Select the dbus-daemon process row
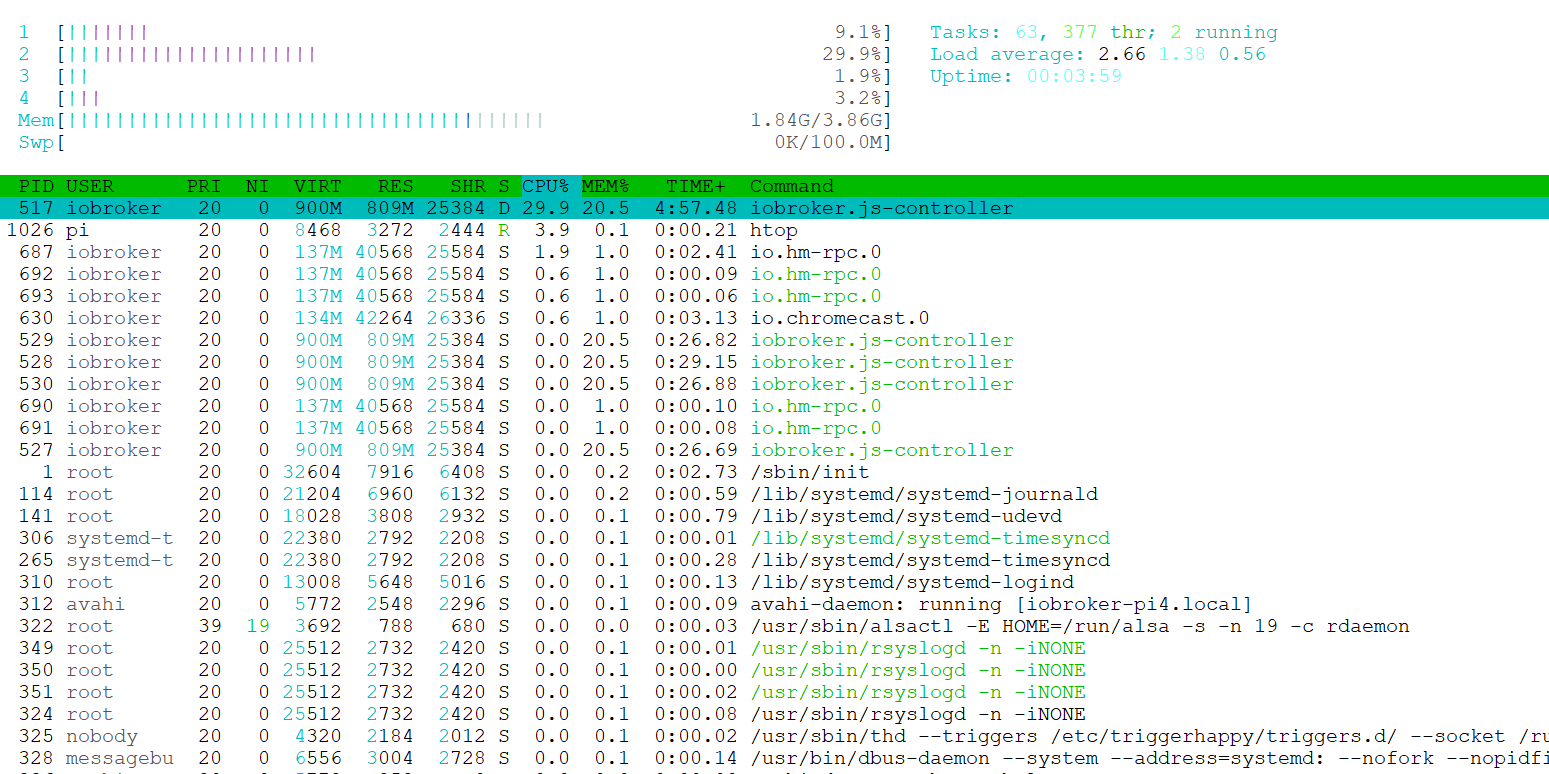Image resolution: width=1549 pixels, height=774 pixels. tap(774, 758)
